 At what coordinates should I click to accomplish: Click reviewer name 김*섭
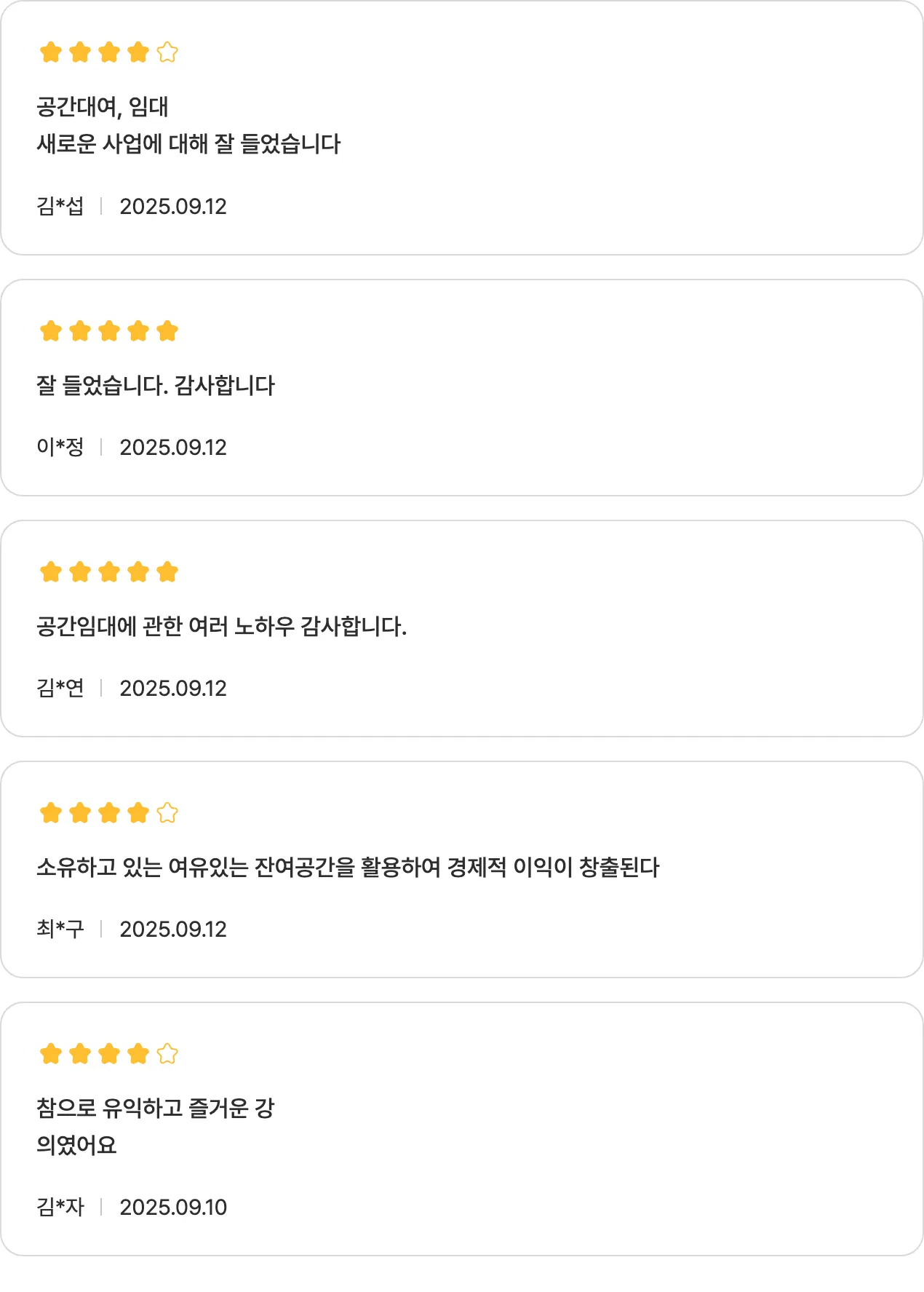coord(60,207)
